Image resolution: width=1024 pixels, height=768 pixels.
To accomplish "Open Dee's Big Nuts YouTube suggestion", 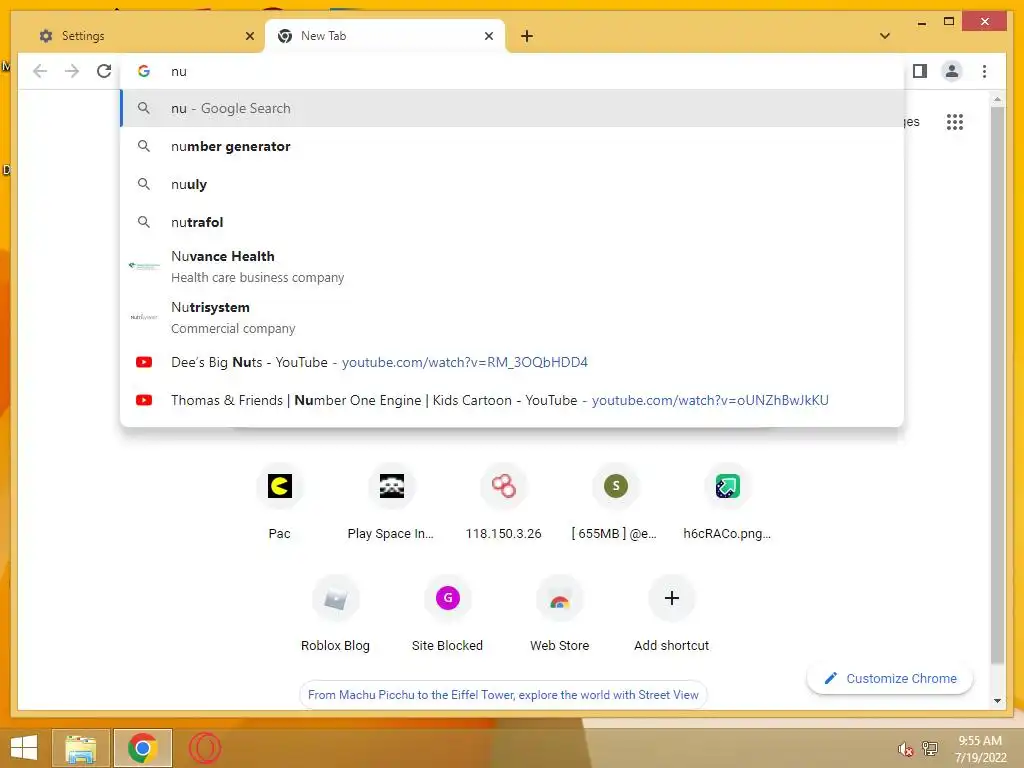I will [x=512, y=362].
